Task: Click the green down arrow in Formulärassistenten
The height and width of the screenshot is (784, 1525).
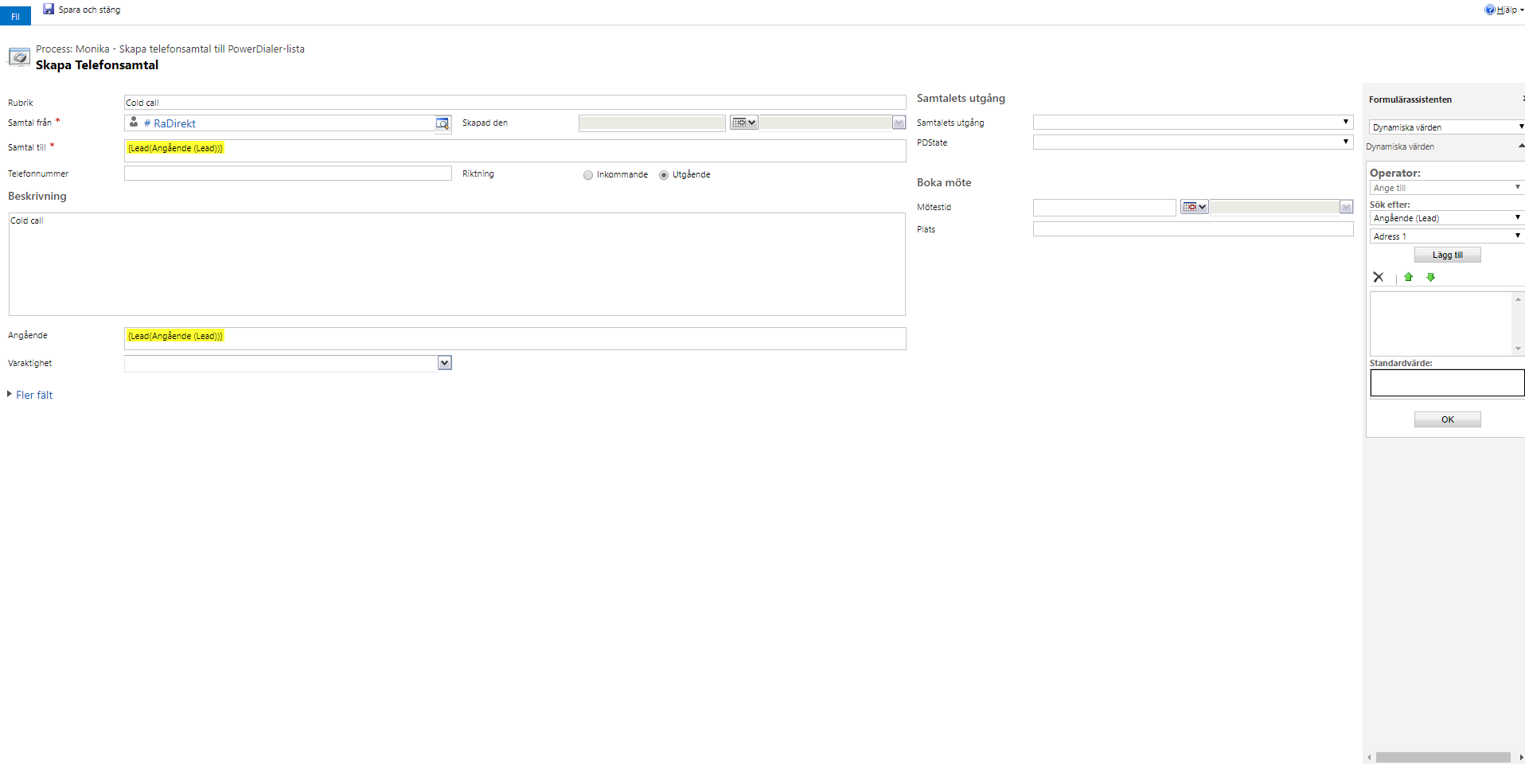Action: point(1431,277)
